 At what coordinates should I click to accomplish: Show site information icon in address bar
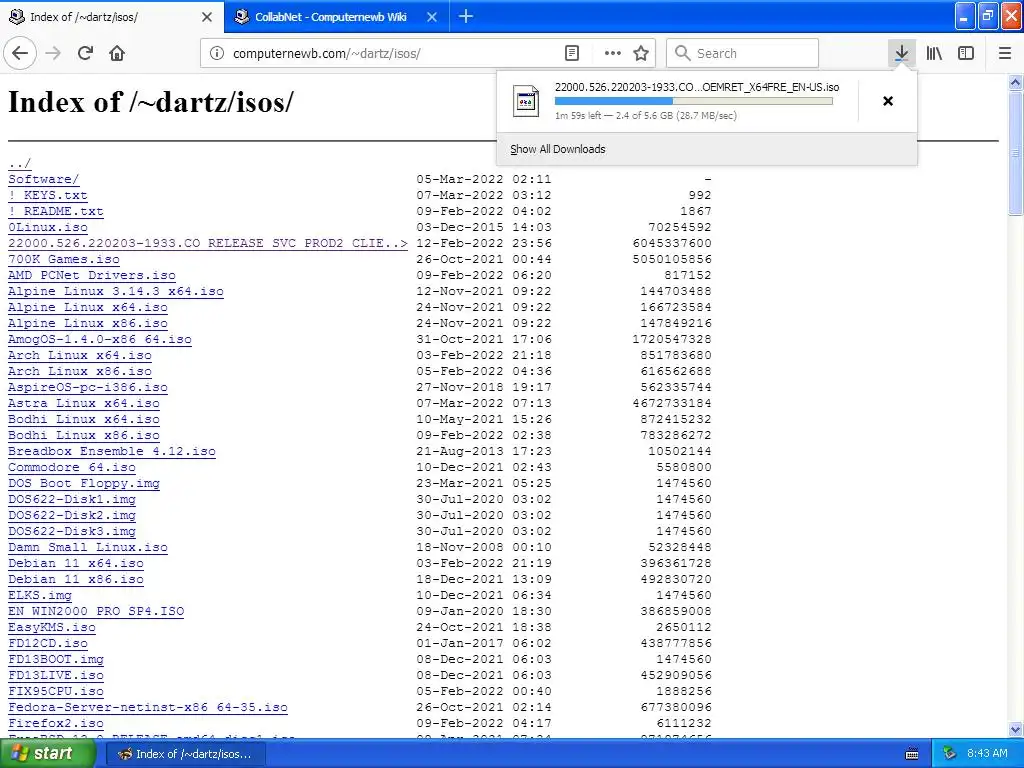[217, 54]
